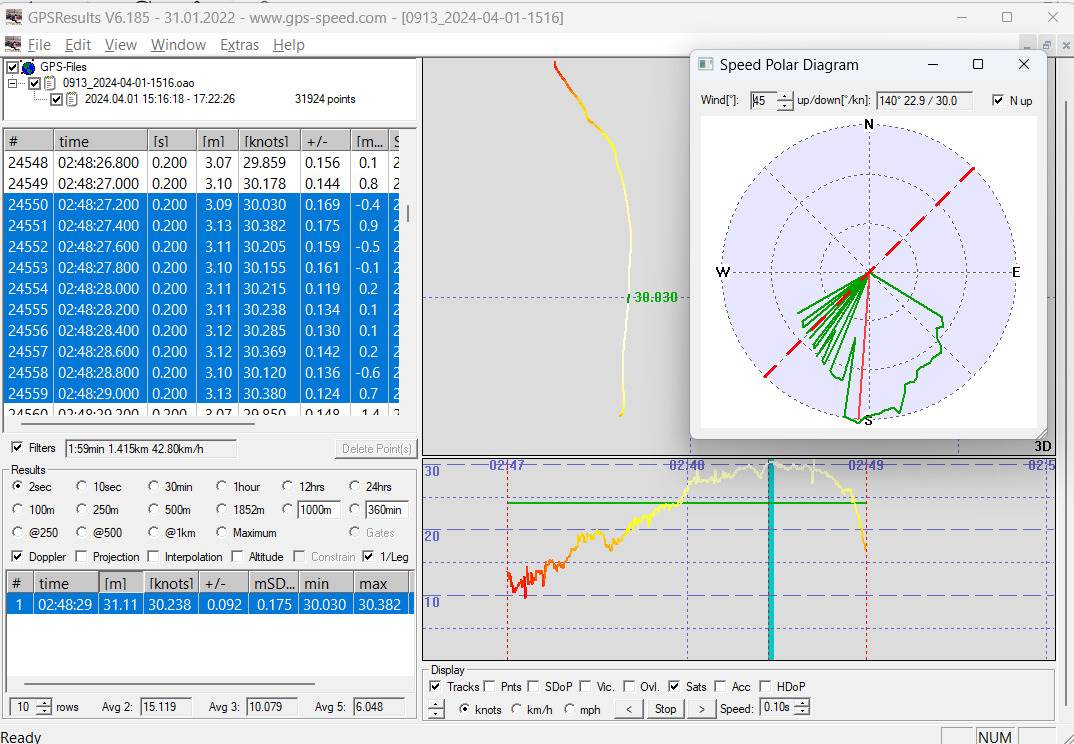
Task: Step playback backward with the < button
Action: (x=628, y=708)
